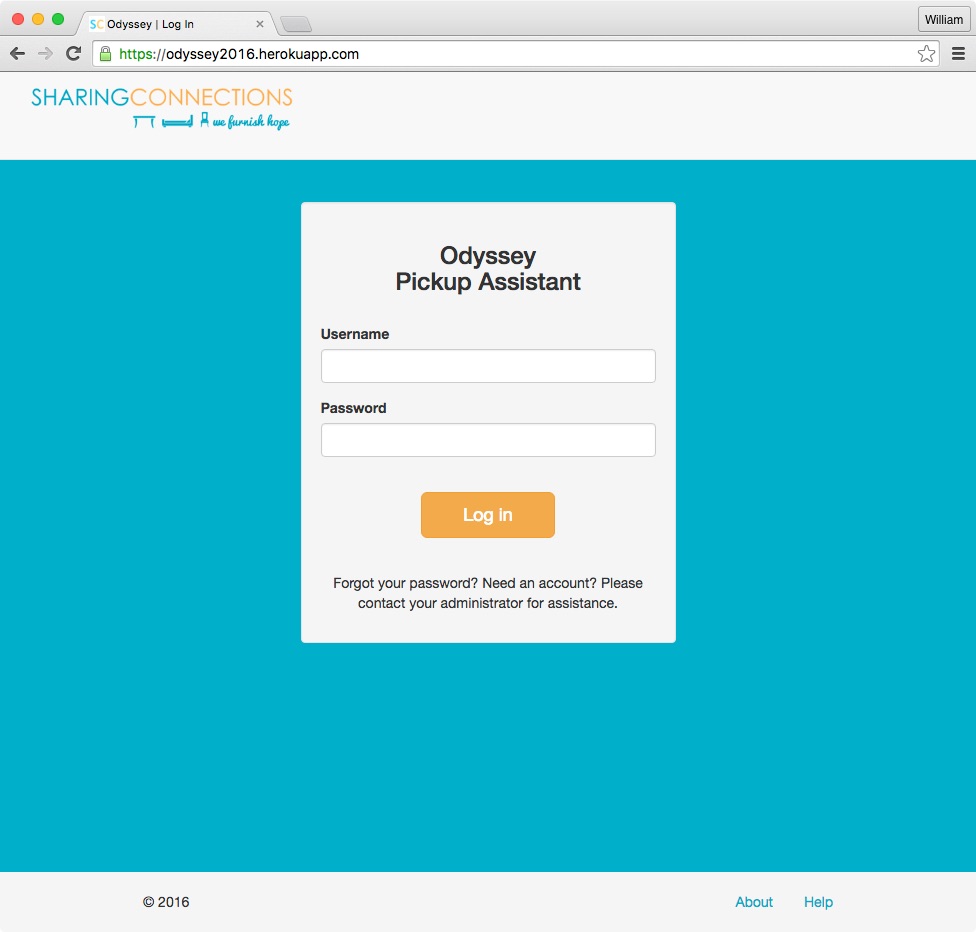Viewport: 976px width, 932px height.
Task: Click the browser forward arrow
Action: point(45,54)
